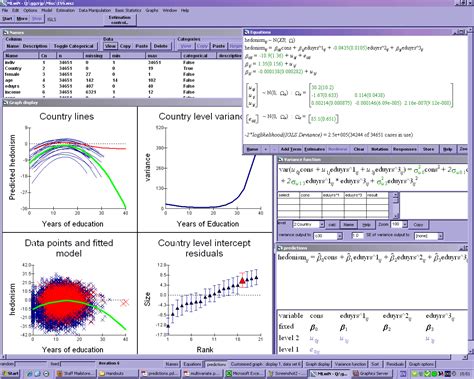Viewport: 474px width, 379px height.
Task: Switch to the Graph display tab at bottom
Action: point(317,364)
